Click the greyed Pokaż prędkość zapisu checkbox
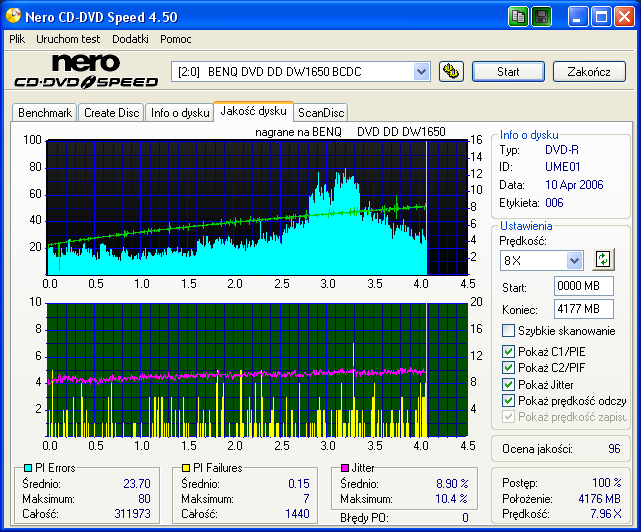This screenshot has height=532, width=641. click(508, 417)
